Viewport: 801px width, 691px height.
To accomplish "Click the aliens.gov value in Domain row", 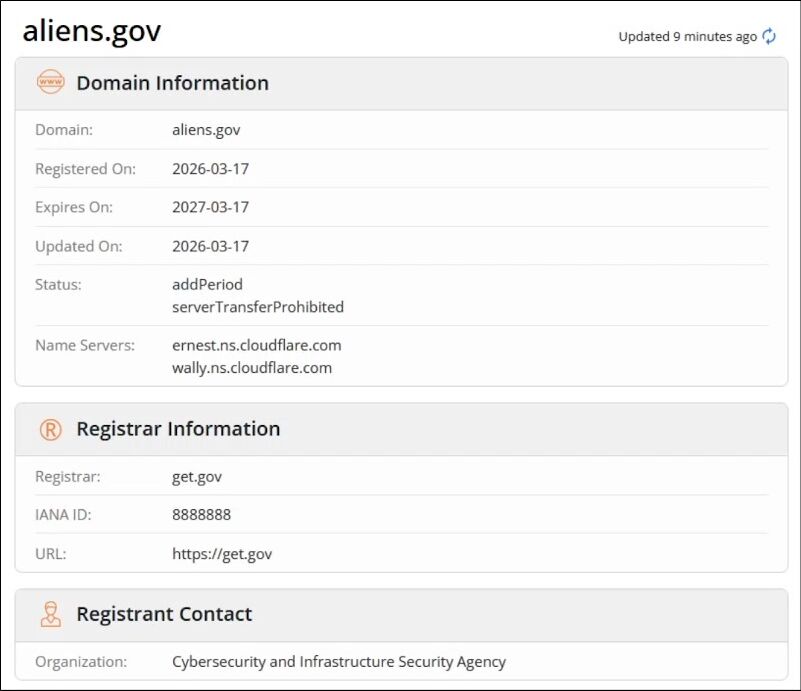I will pyautogui.click(x=206, y=130).
